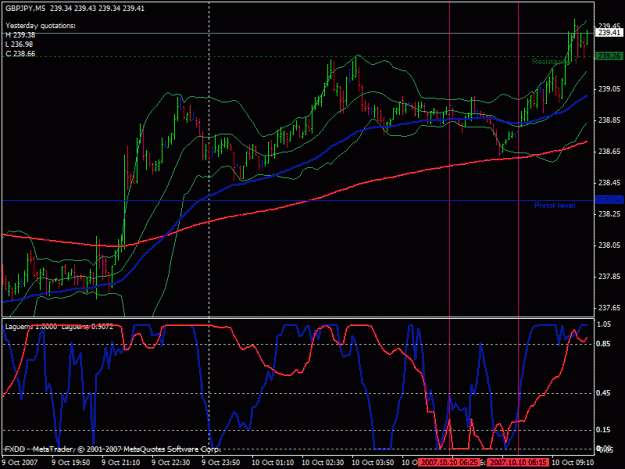Click the 238.05 price scale value
The width and height of the screenshot is (625, 469).
point(609,245)
